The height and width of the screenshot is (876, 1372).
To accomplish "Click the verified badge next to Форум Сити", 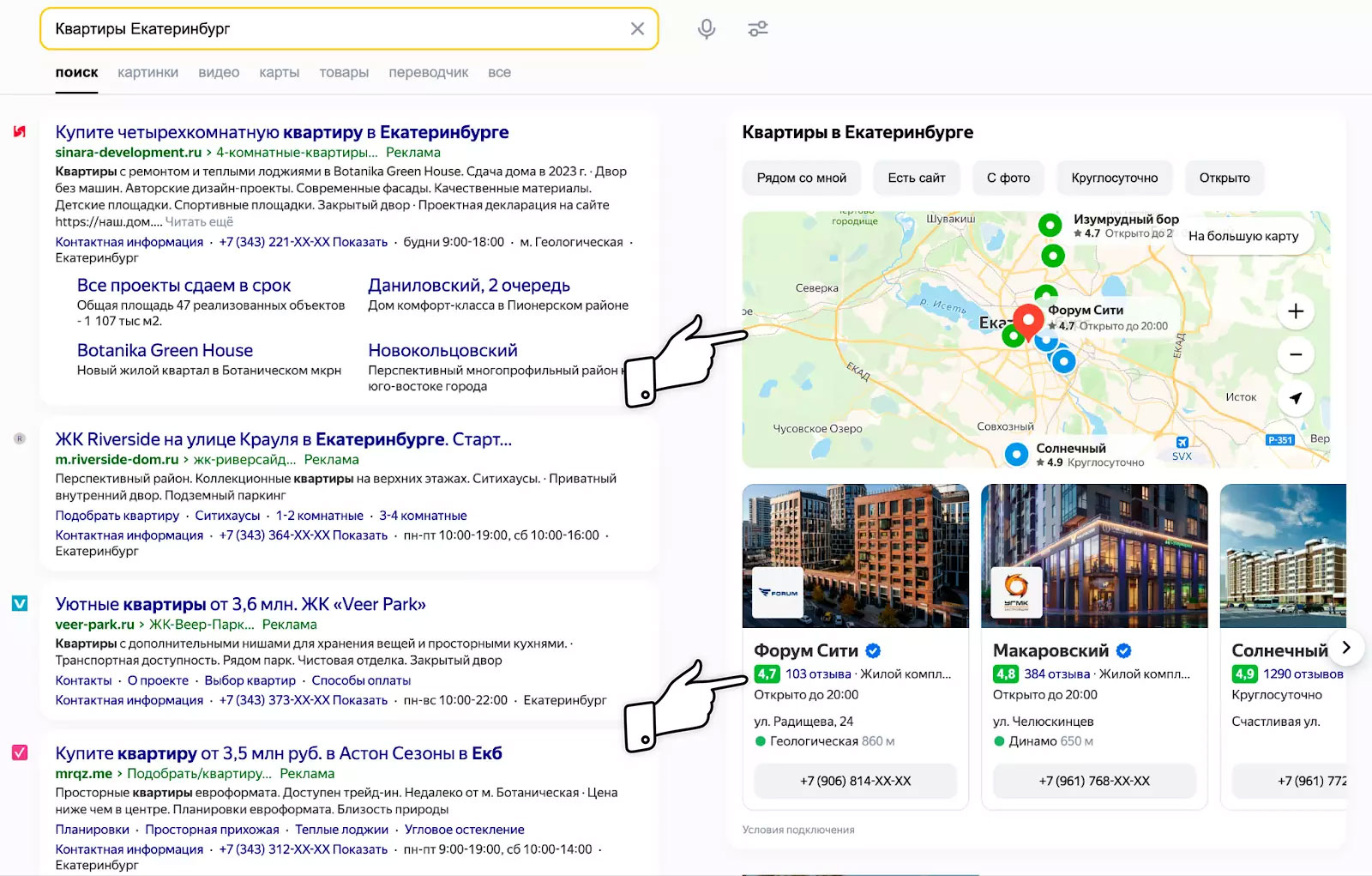I will (873, 650).
